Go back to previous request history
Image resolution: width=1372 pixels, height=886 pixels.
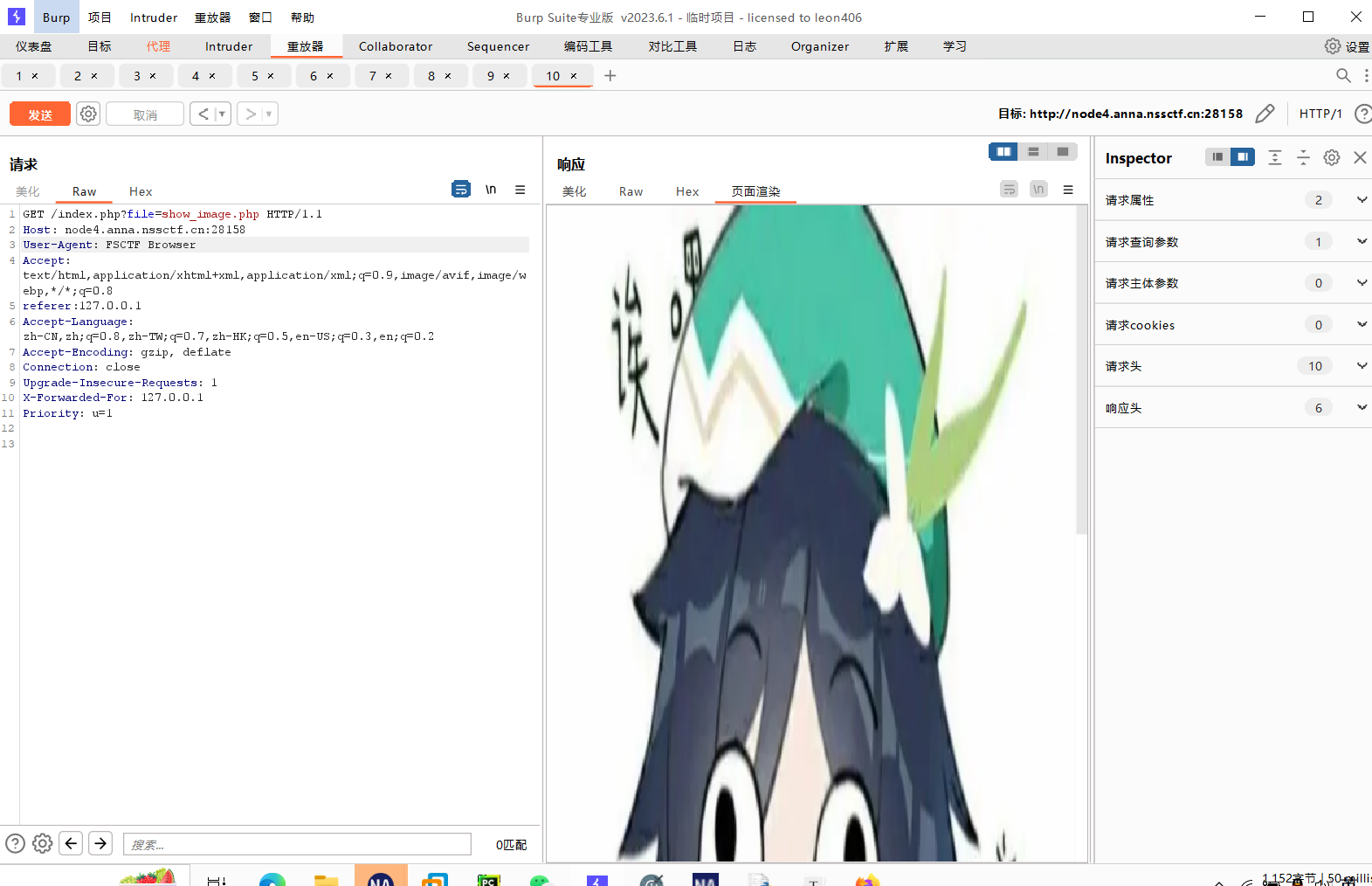coord(203,114)
